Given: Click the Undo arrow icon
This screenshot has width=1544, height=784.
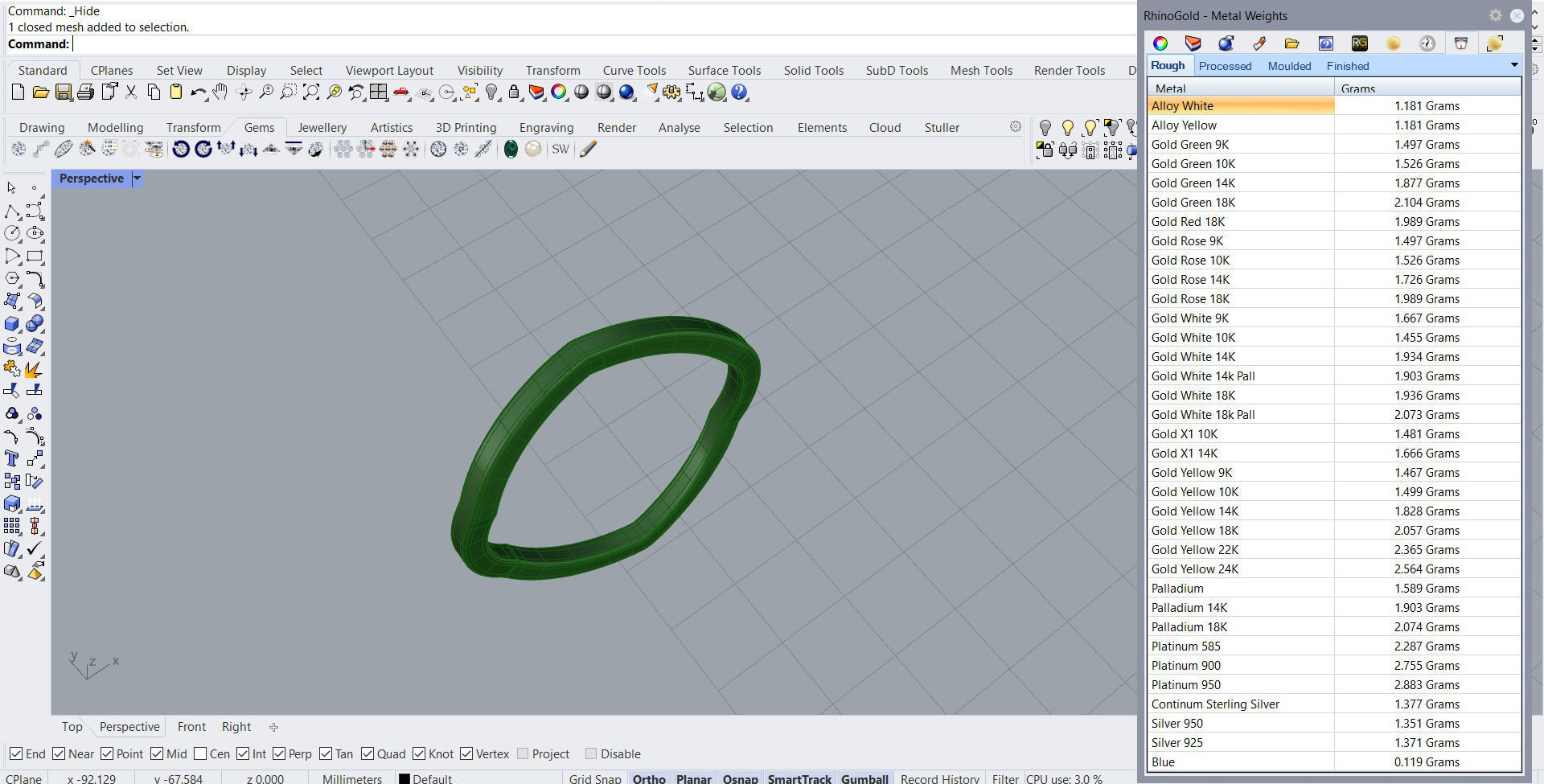Looking at the screenshot, I should click(198, 92).
